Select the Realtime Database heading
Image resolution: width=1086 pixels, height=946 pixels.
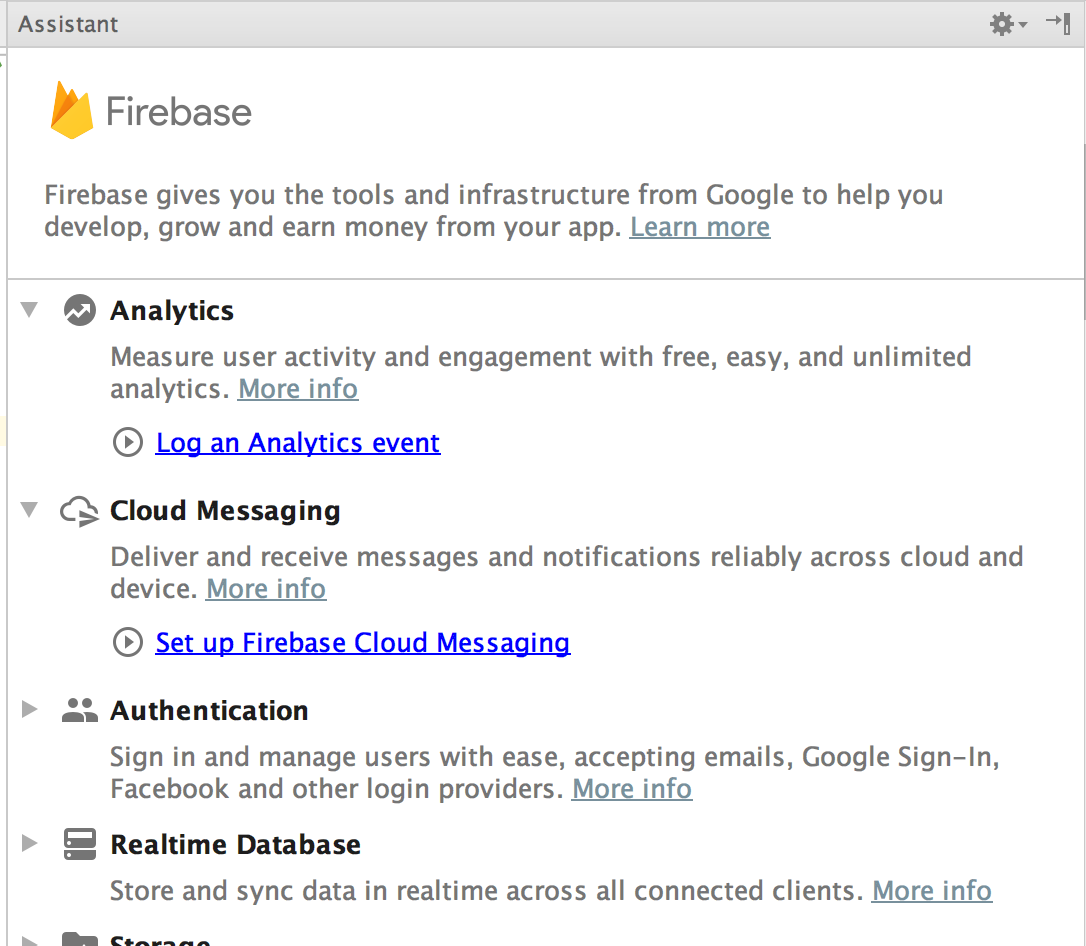235,845
